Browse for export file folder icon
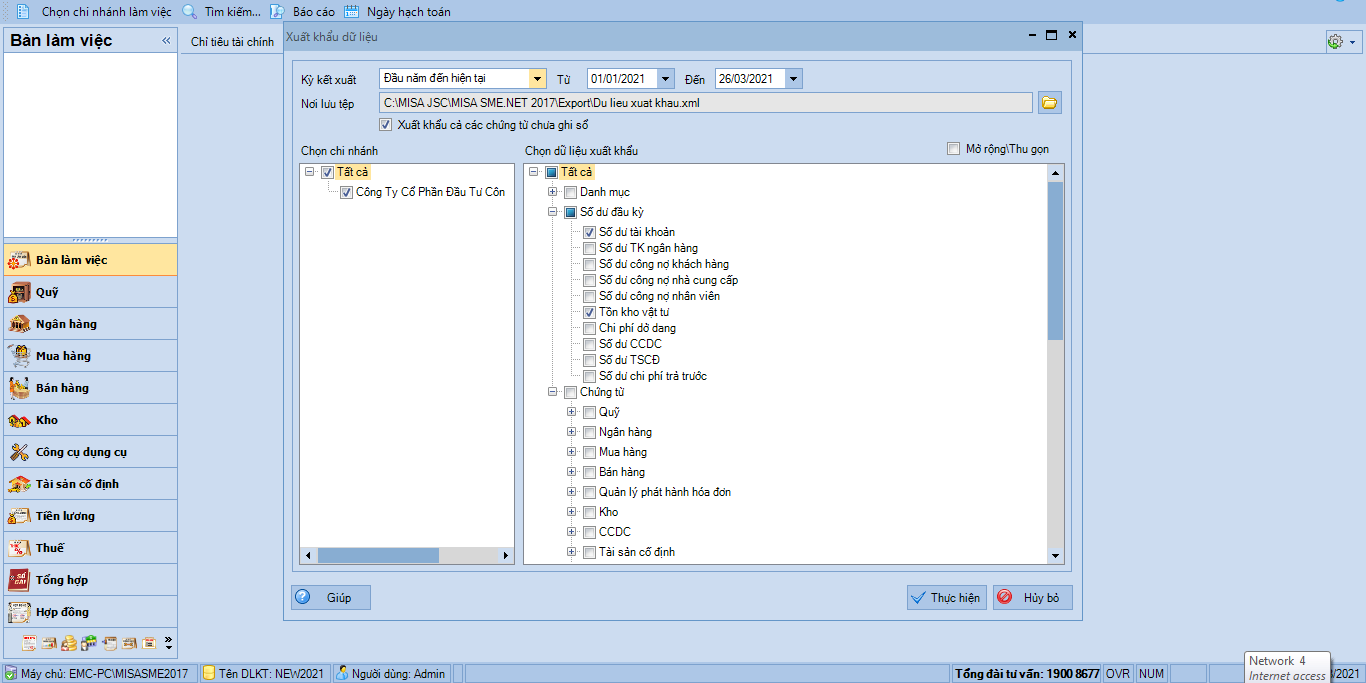This screenshot has height=683, width=1366. (1049, 103)
